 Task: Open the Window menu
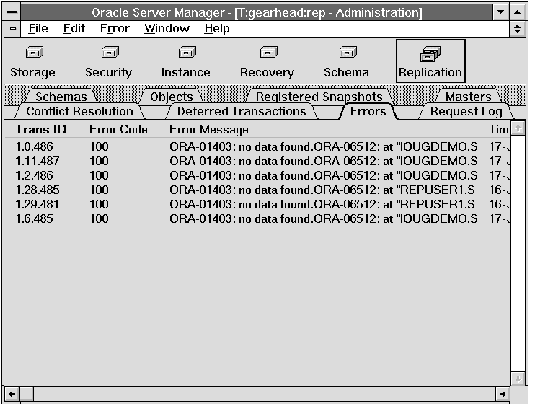click(167, 28)
